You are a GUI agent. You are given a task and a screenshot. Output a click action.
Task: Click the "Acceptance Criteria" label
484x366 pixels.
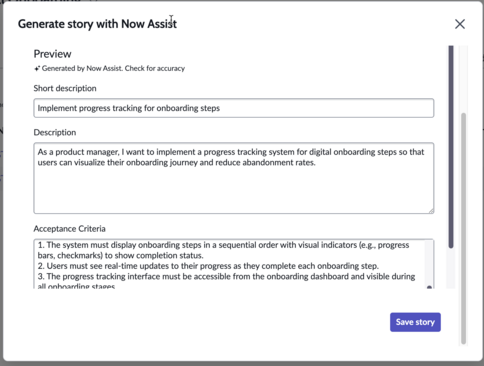click(69, 229)
